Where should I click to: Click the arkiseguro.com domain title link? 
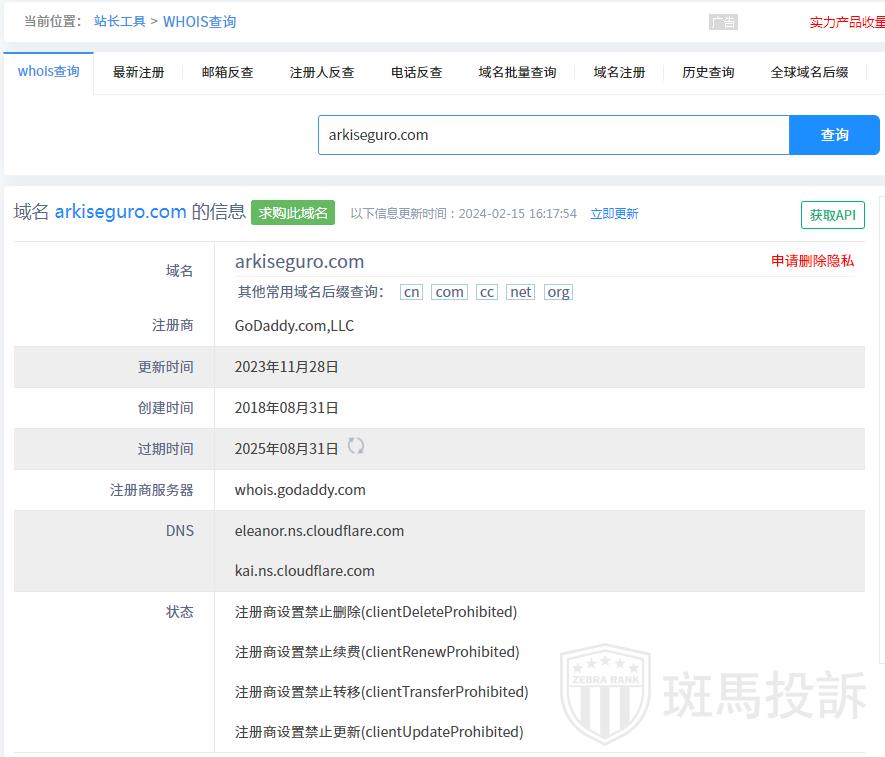(x=120, y=212)
